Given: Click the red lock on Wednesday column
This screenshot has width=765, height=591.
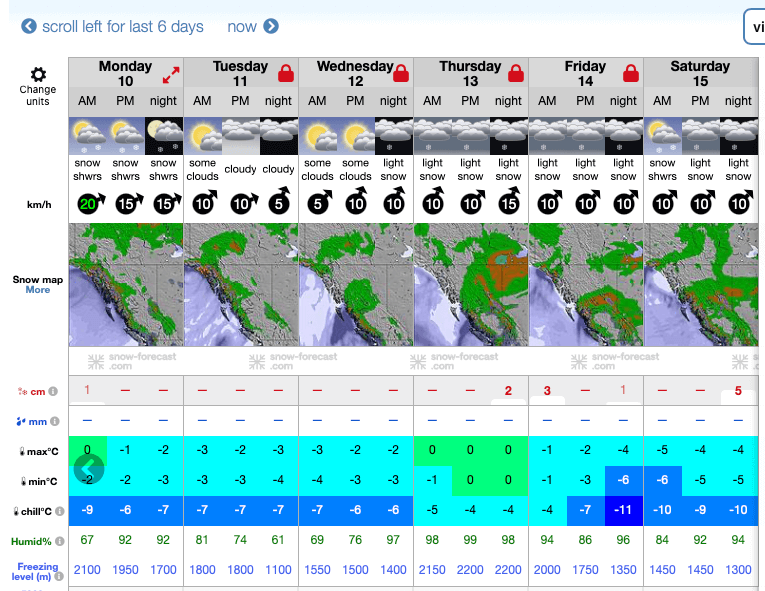Looking at the screenshot, I should pyautogui.click(x=401, y=73).
